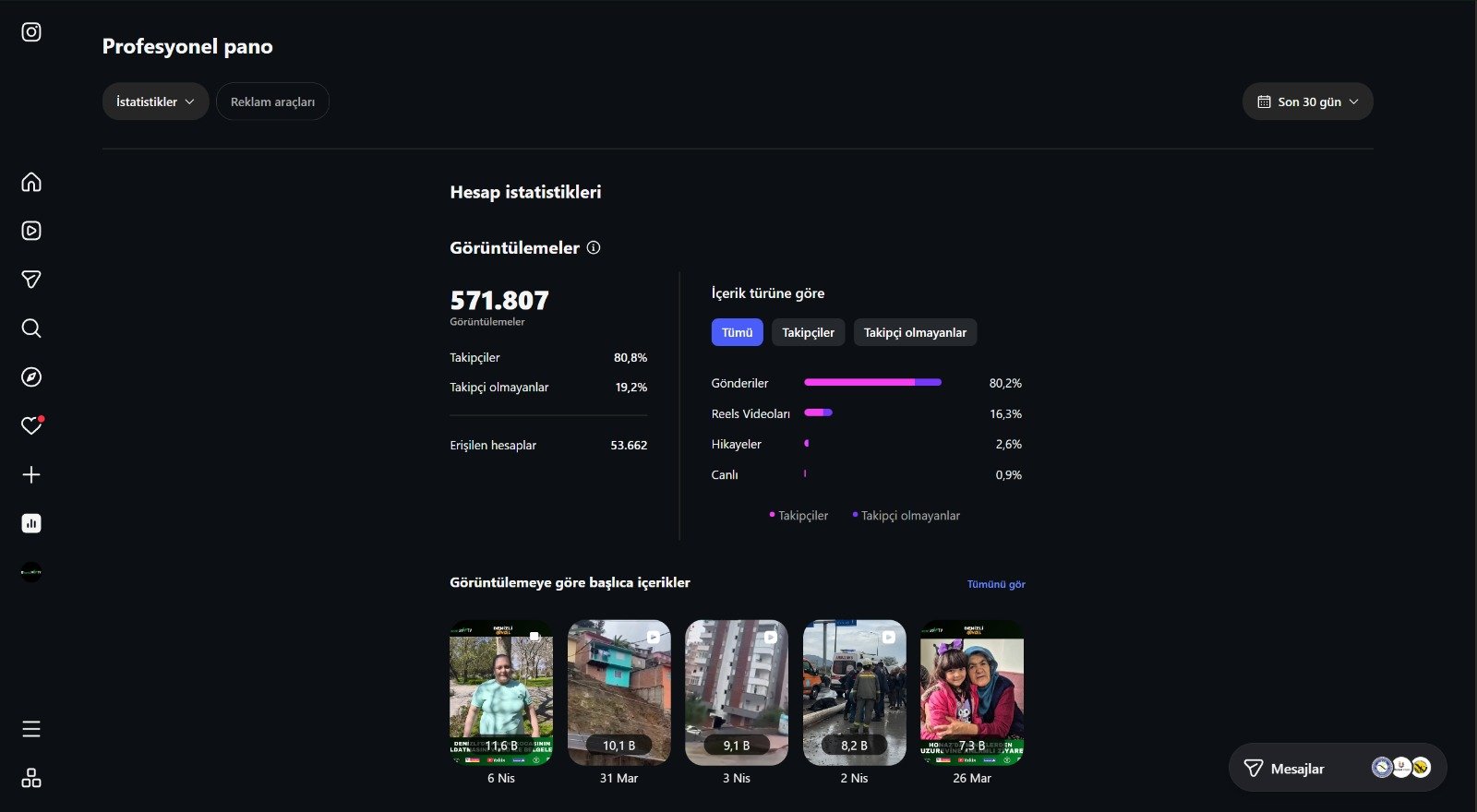Select the Takipçi olmayanlar filter
This screenshot has height=812, width=1477.
tap(915, 332)
